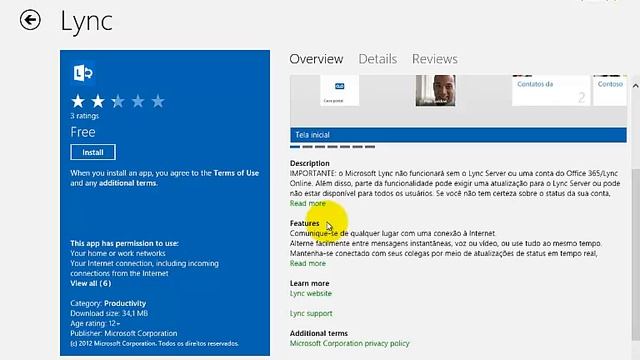Click the 'Description' heading
640x360 pixels.
tap(309, 163)
